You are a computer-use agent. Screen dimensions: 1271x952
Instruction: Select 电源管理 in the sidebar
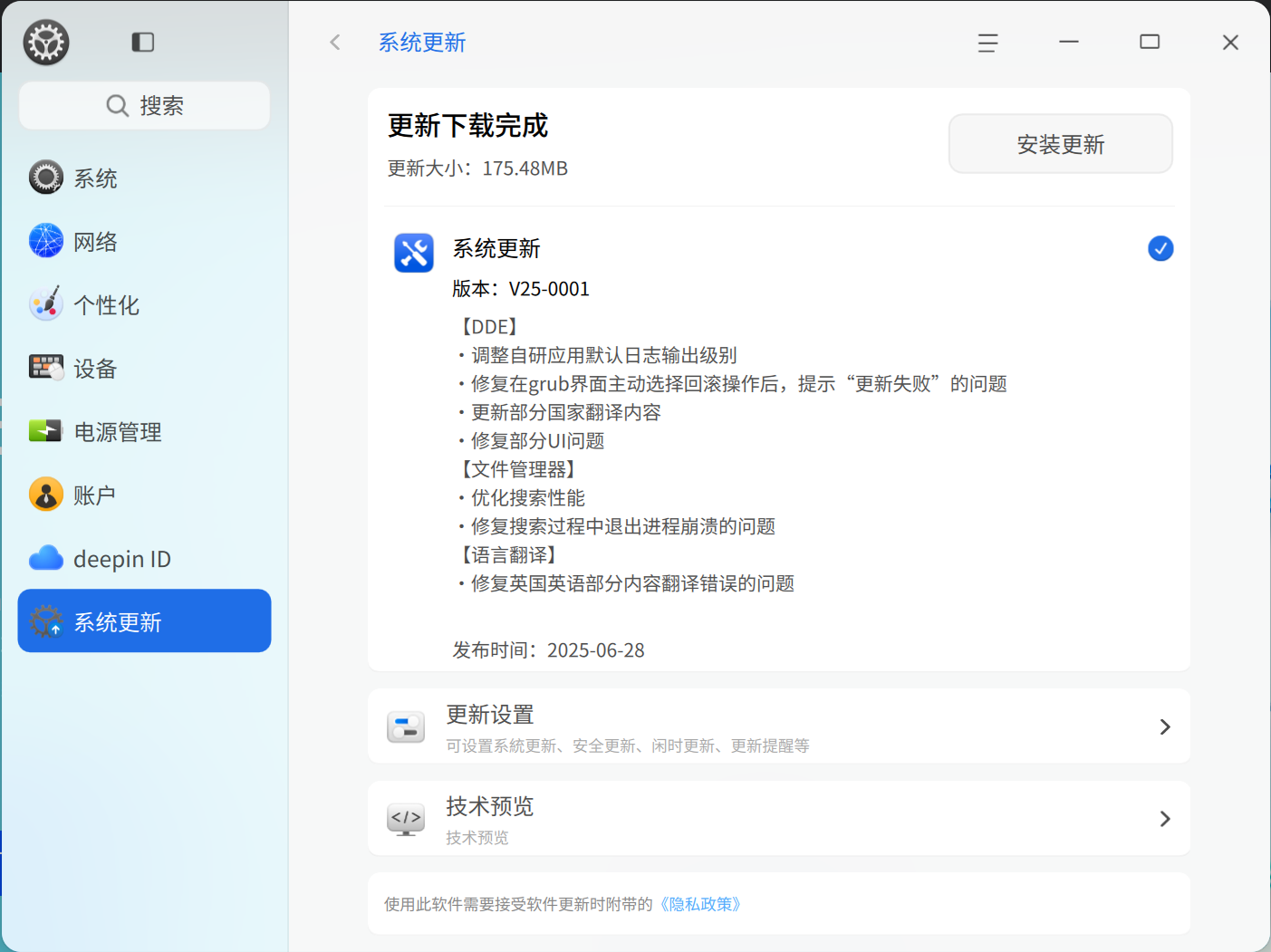tap(145, 431)
